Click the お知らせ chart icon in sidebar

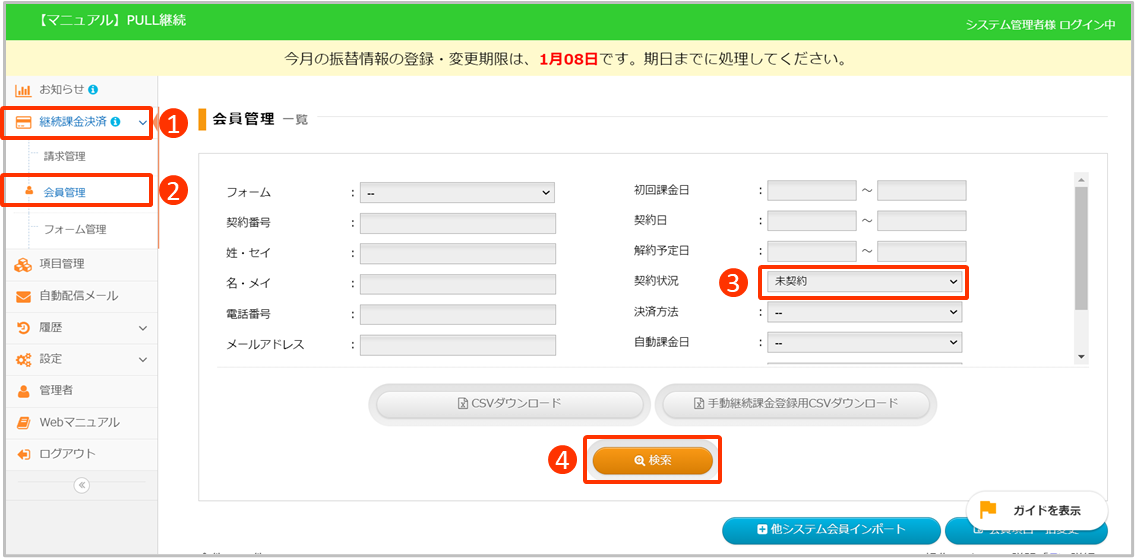(22, 89)
